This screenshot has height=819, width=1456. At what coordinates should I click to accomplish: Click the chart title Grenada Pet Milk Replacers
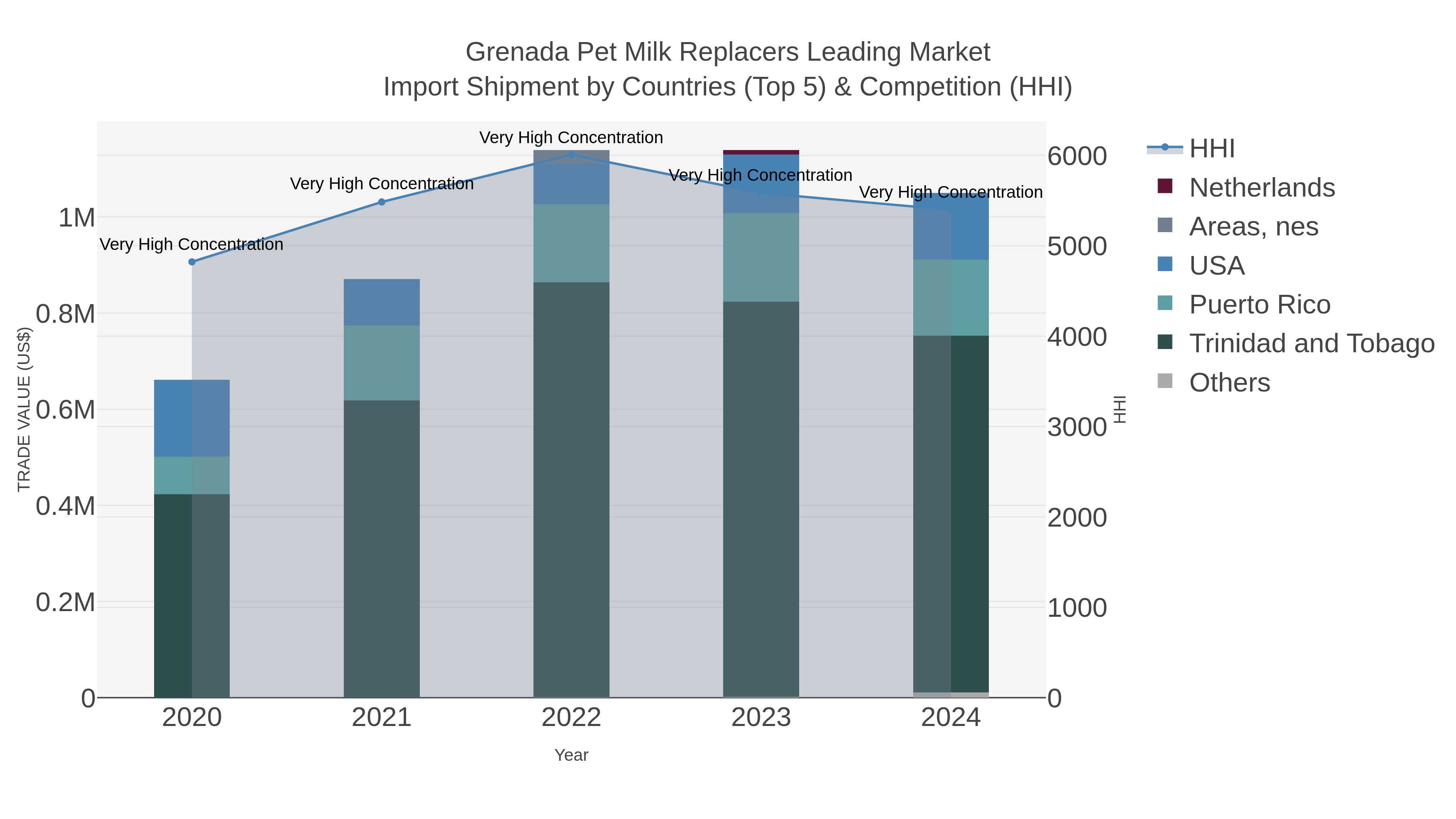[x=728, y=52]
